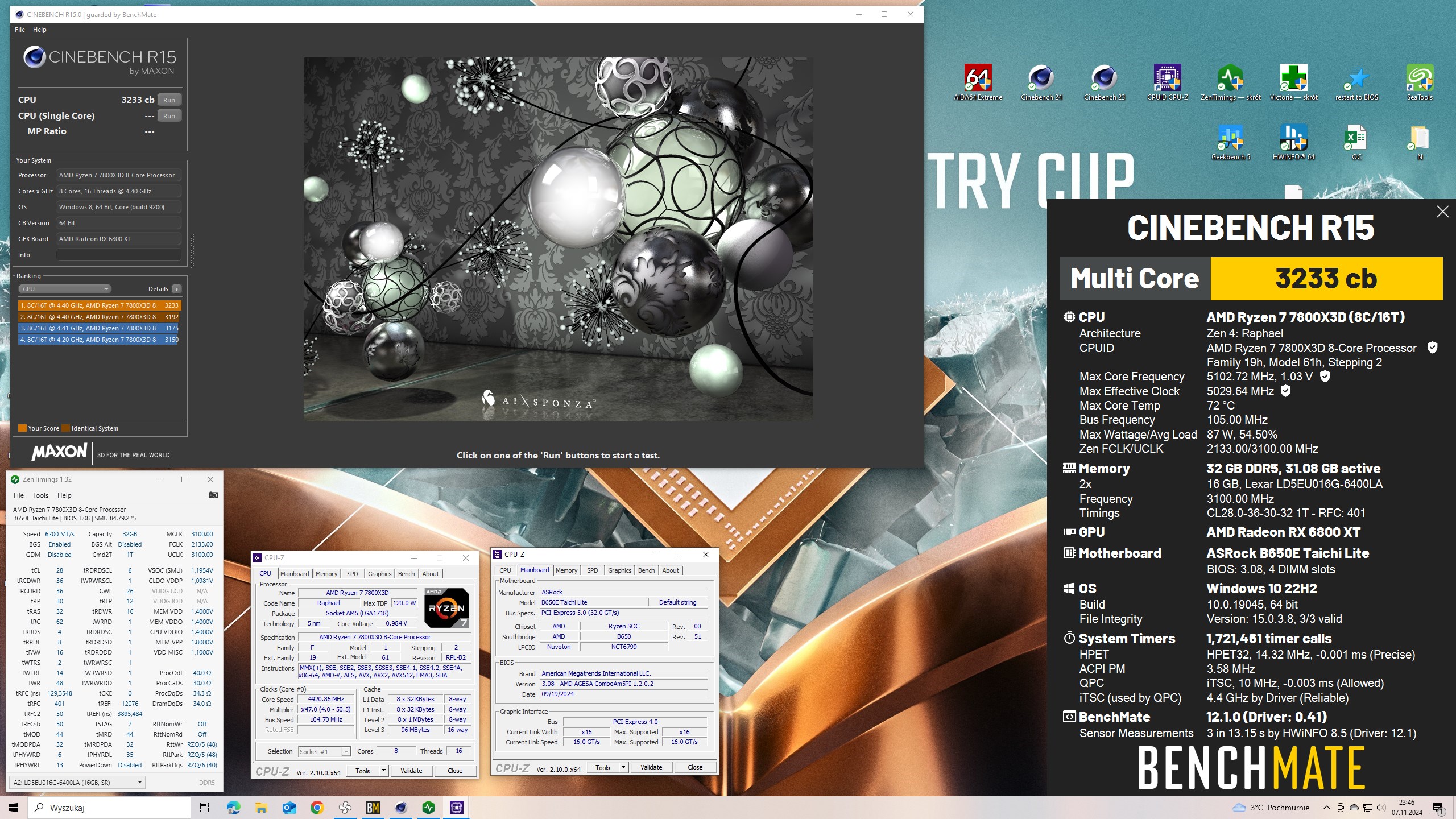Run the CPU Single Core test

click(169, 115)
